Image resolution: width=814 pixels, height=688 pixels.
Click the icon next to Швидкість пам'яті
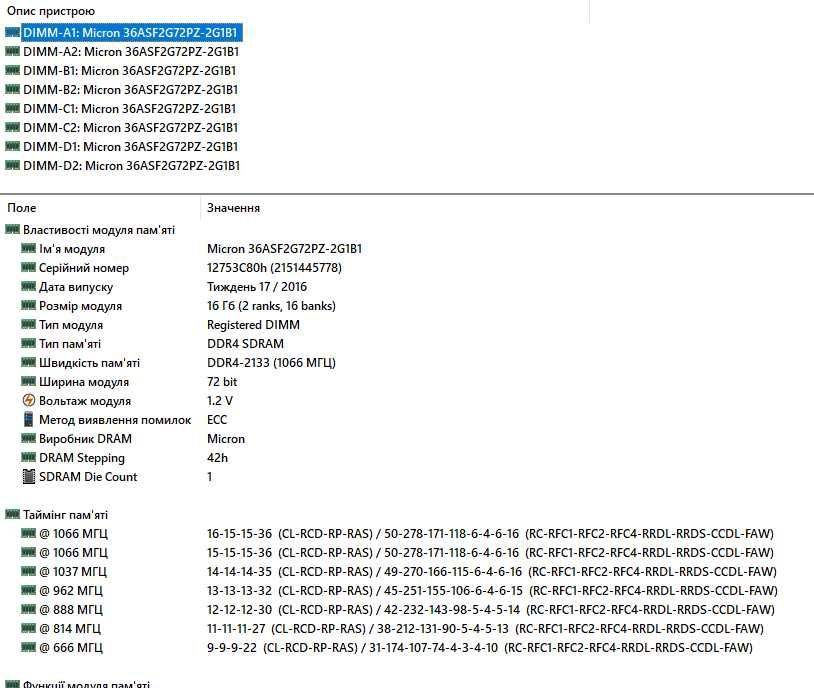point(29,362)
